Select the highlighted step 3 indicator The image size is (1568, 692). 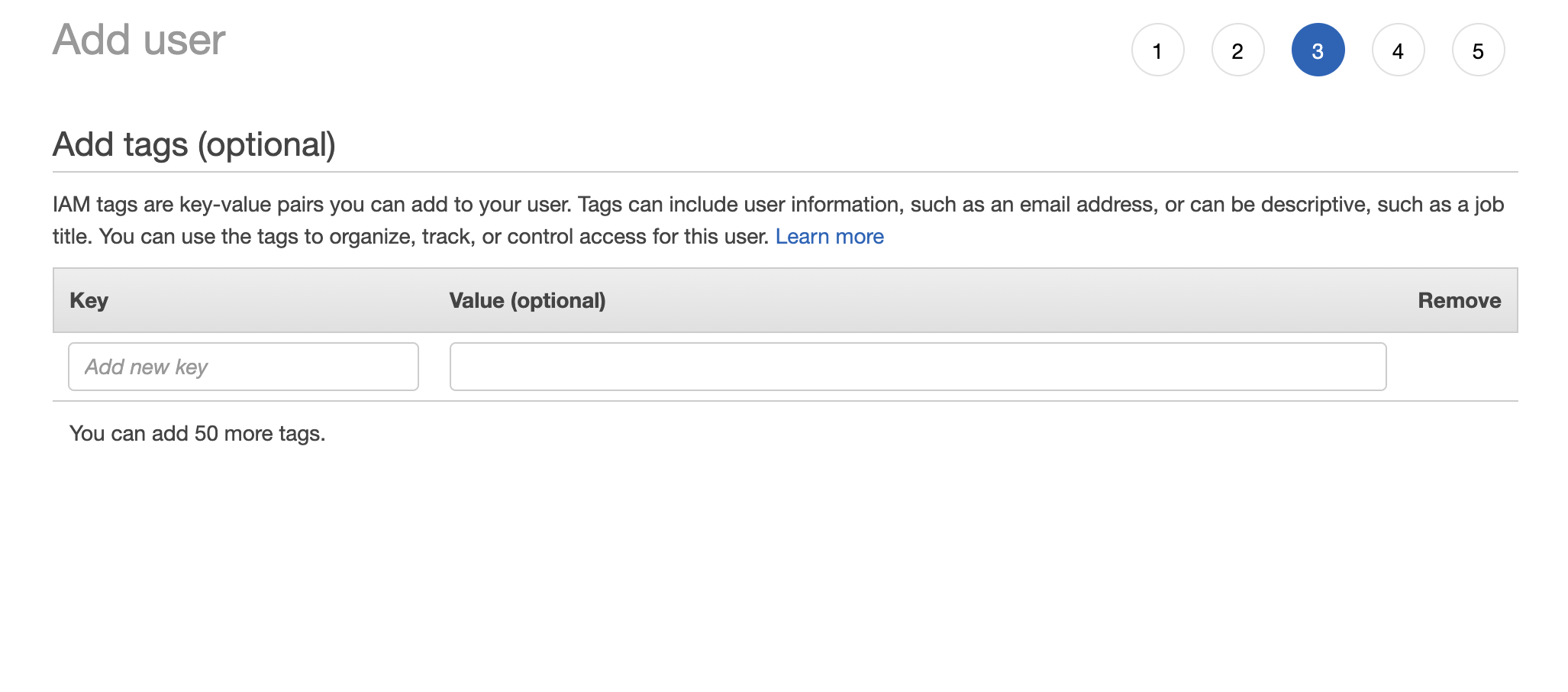(1318, 50)
